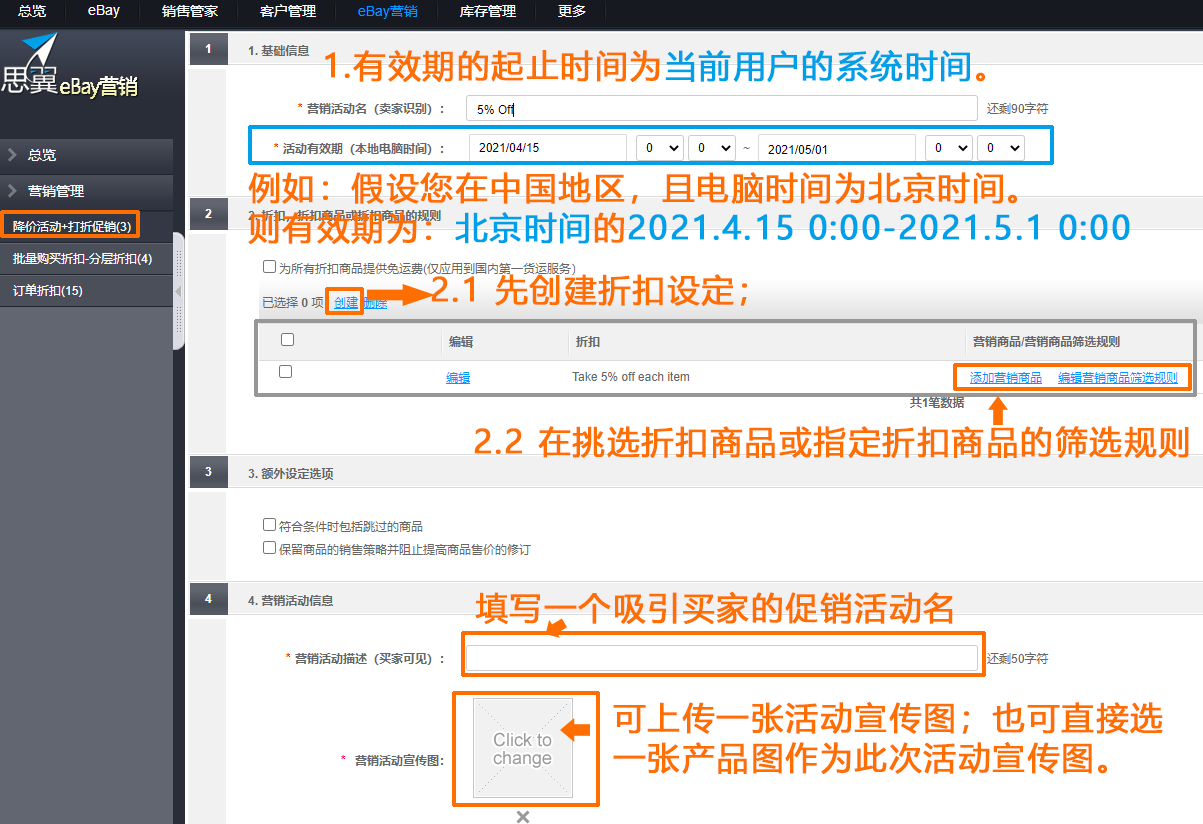Screen dimensions: 1203x824
Task: Tick the select-all checkbox in the table header
Action: click(x=287, y=340)
